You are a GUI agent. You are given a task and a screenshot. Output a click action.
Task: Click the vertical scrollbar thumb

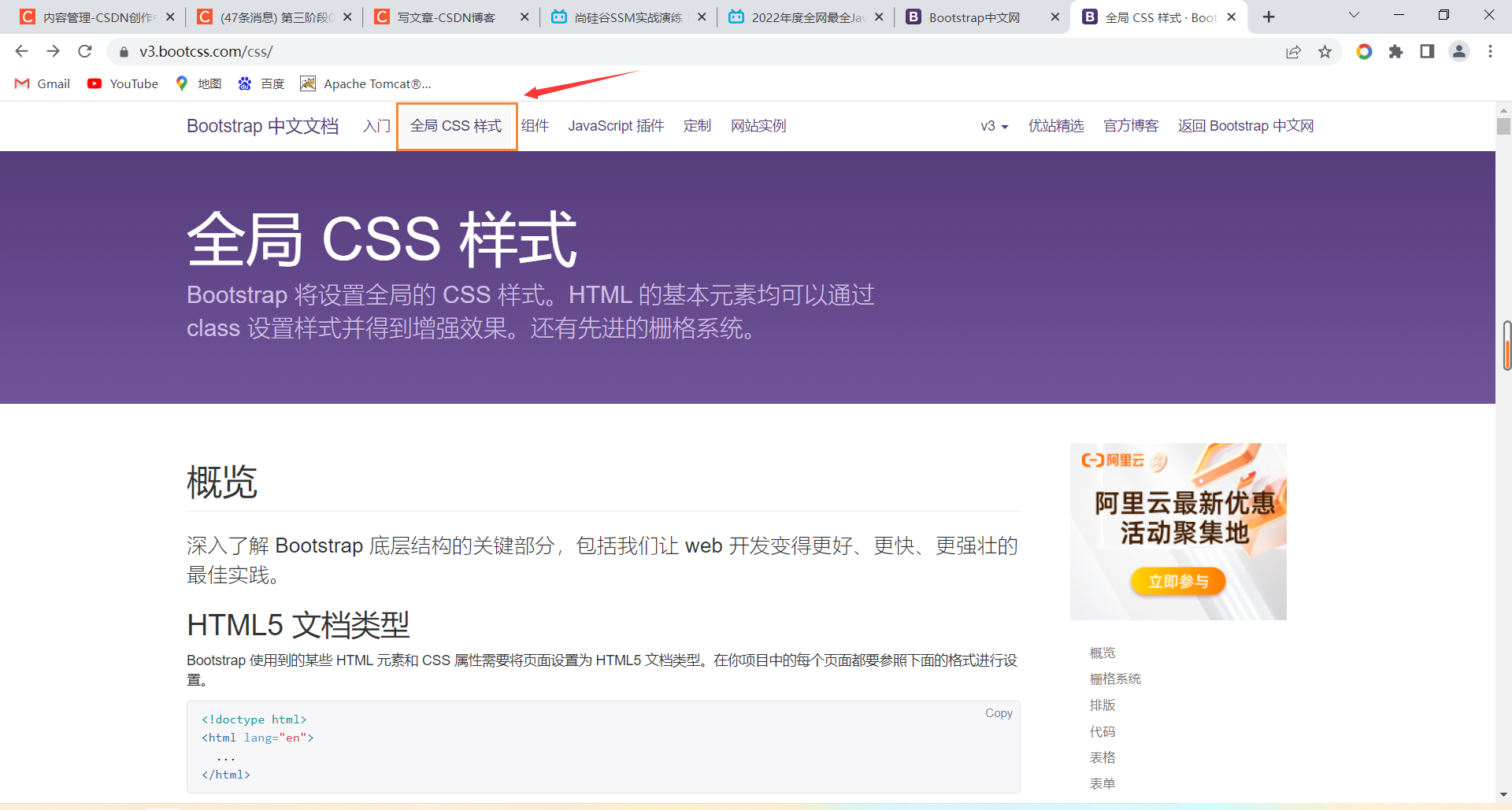click(1503, 126)
